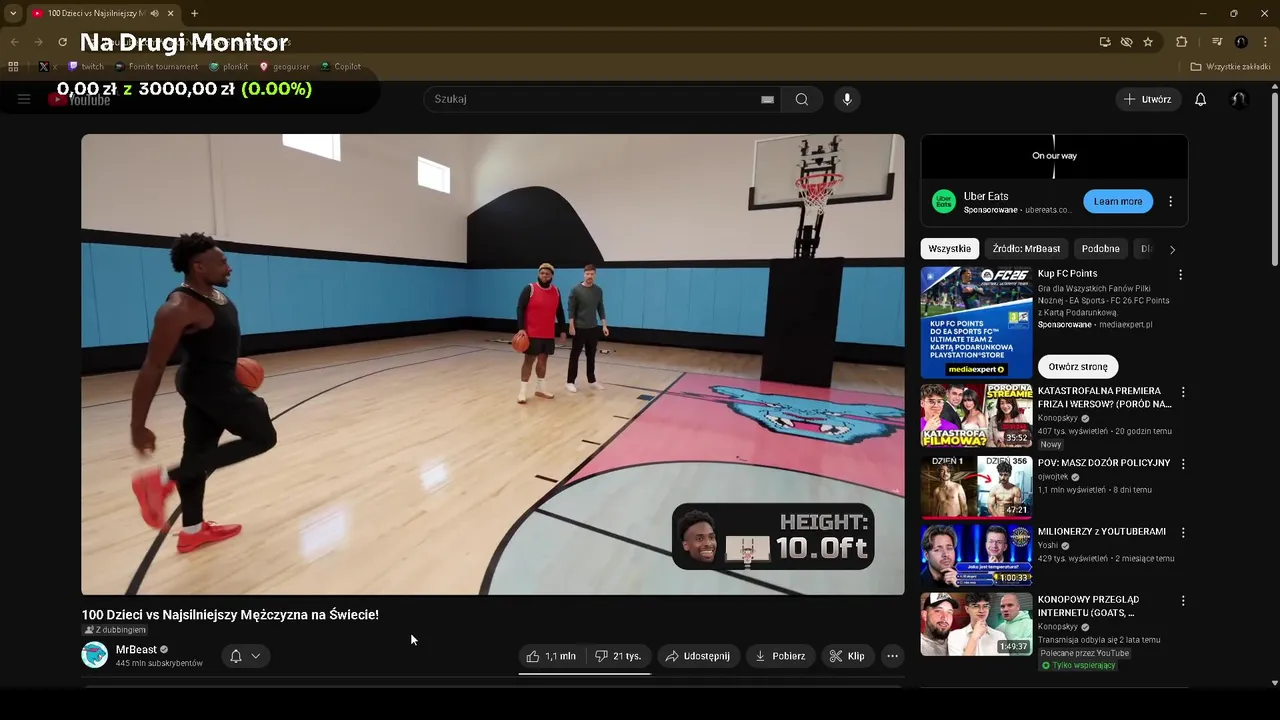Open the YouTube account avatar menu
This screenshot has height=720, width=1280.
click(x=1238, y=99)
